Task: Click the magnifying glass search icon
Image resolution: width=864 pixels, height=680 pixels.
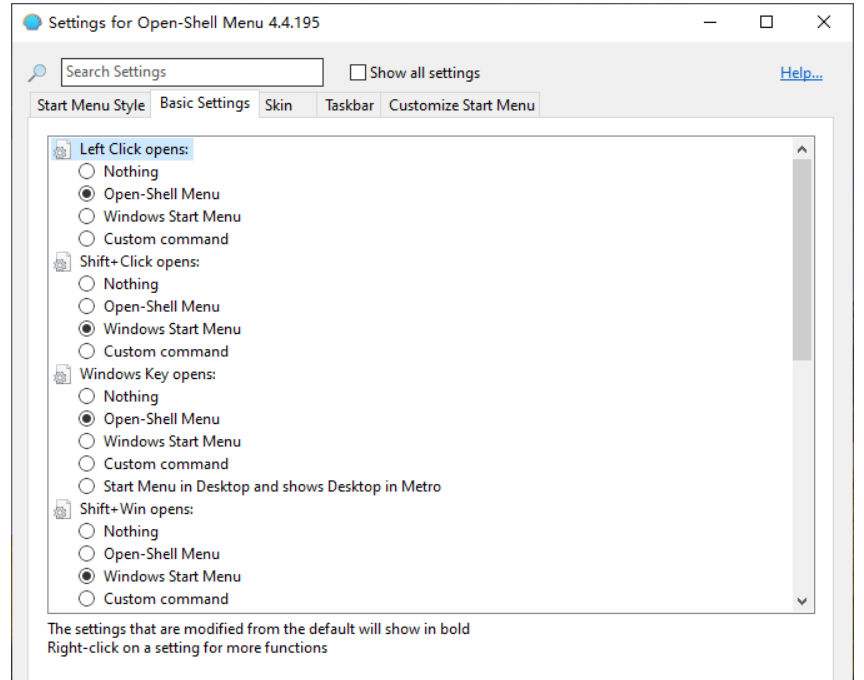Action: pyautogui.click(x=37, y=73)
